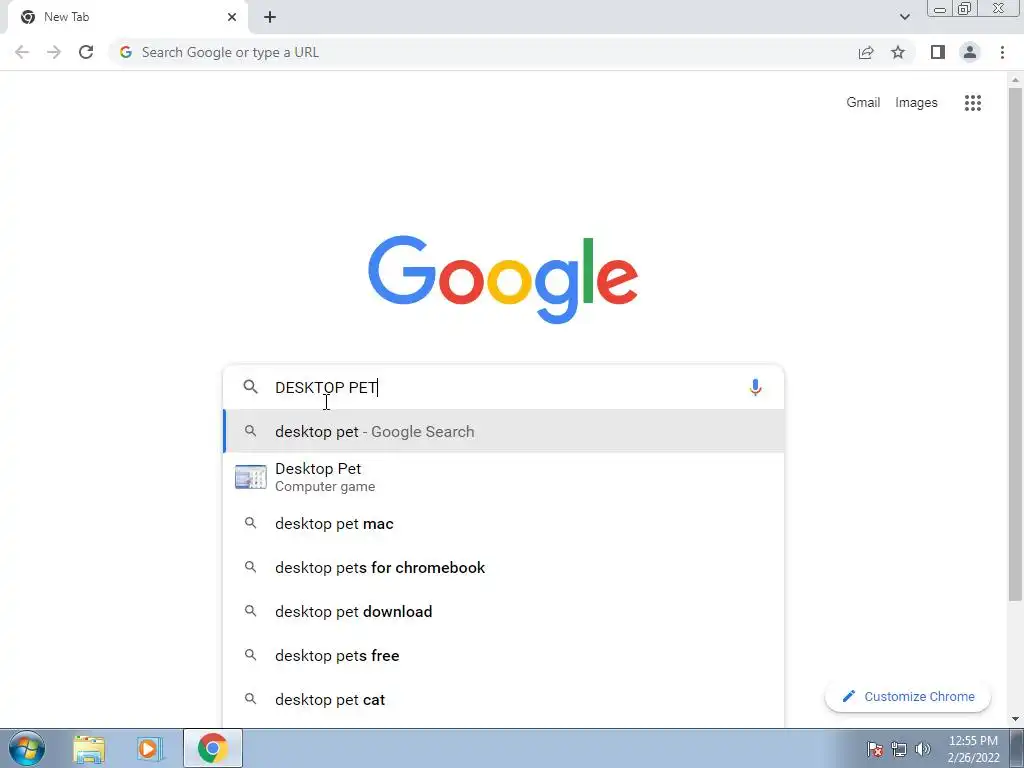The height and width of the screenshot is (768, 1024).
Task: Open File Explorer from the taskbar
Action: [89, 748]
